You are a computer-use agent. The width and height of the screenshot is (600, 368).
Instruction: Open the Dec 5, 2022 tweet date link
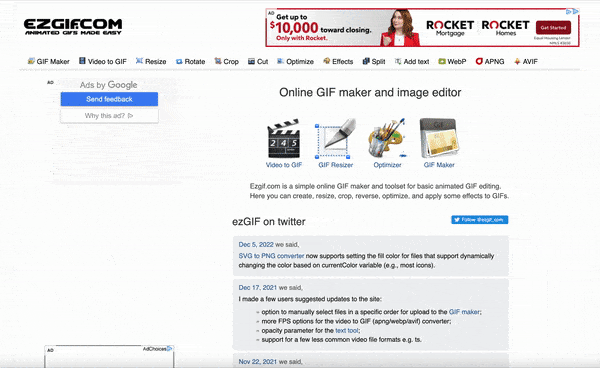pos(256,244)
